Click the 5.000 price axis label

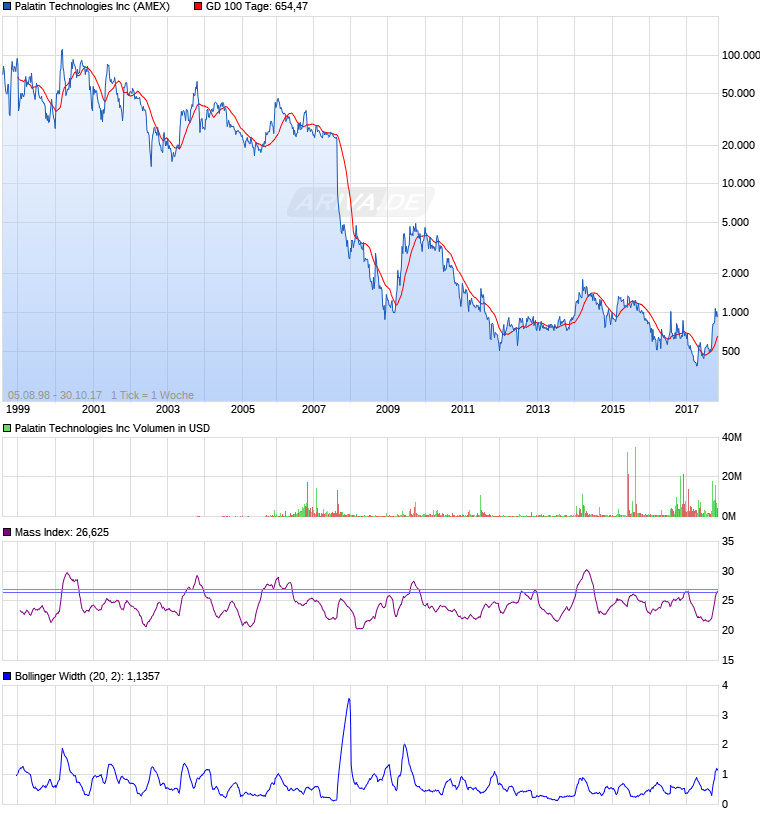pos(736,222)
